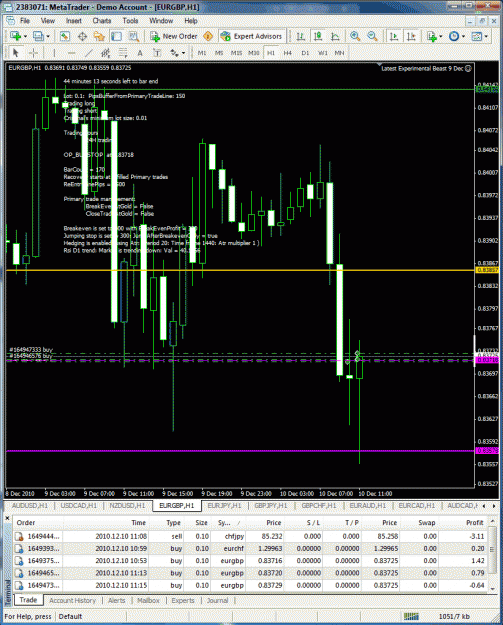Click the magenta 0.83578 price label
The height and width of the screenshot is (625, 503).
(x=487, y=451)
